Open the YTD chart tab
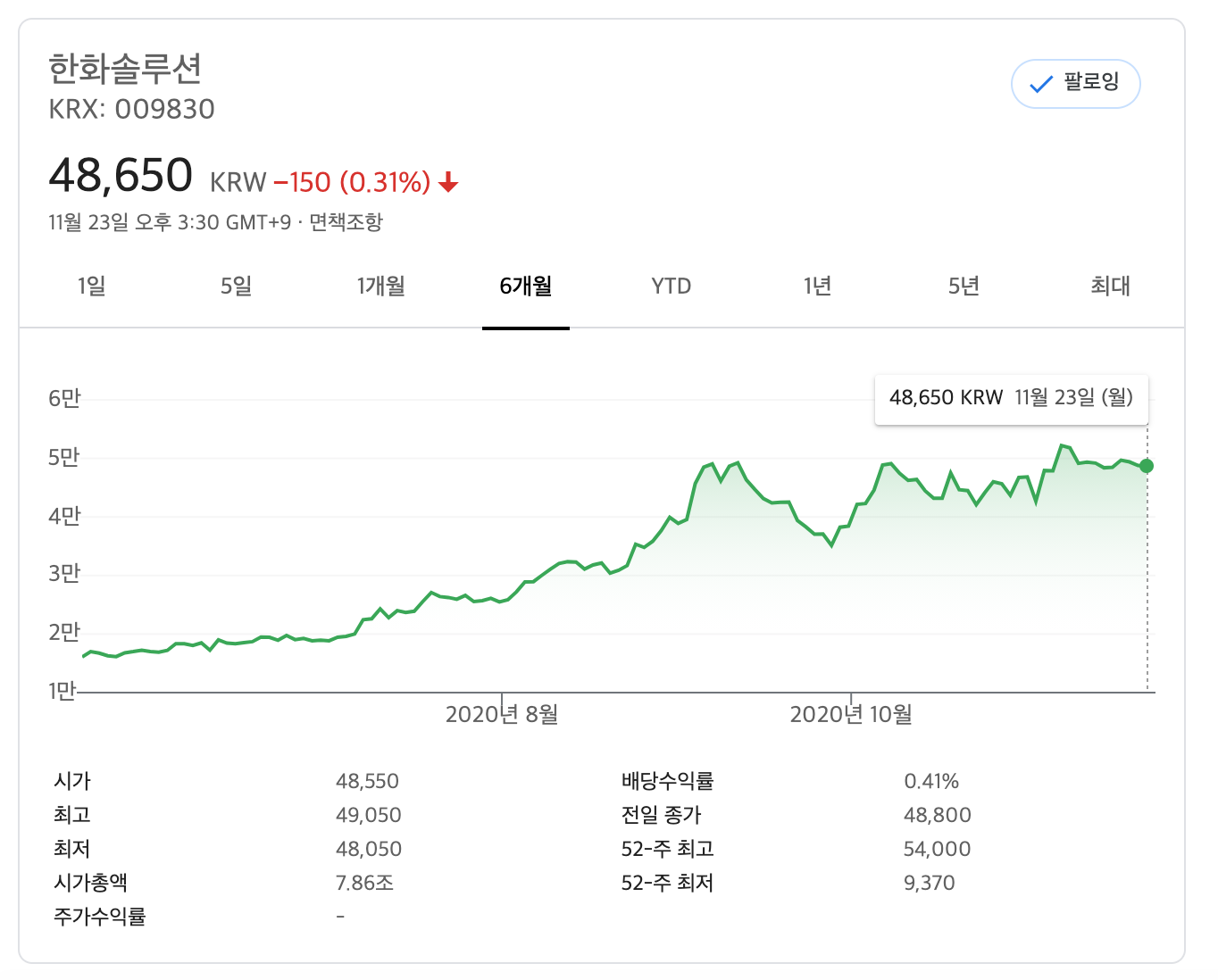 [x=672, y=287]
